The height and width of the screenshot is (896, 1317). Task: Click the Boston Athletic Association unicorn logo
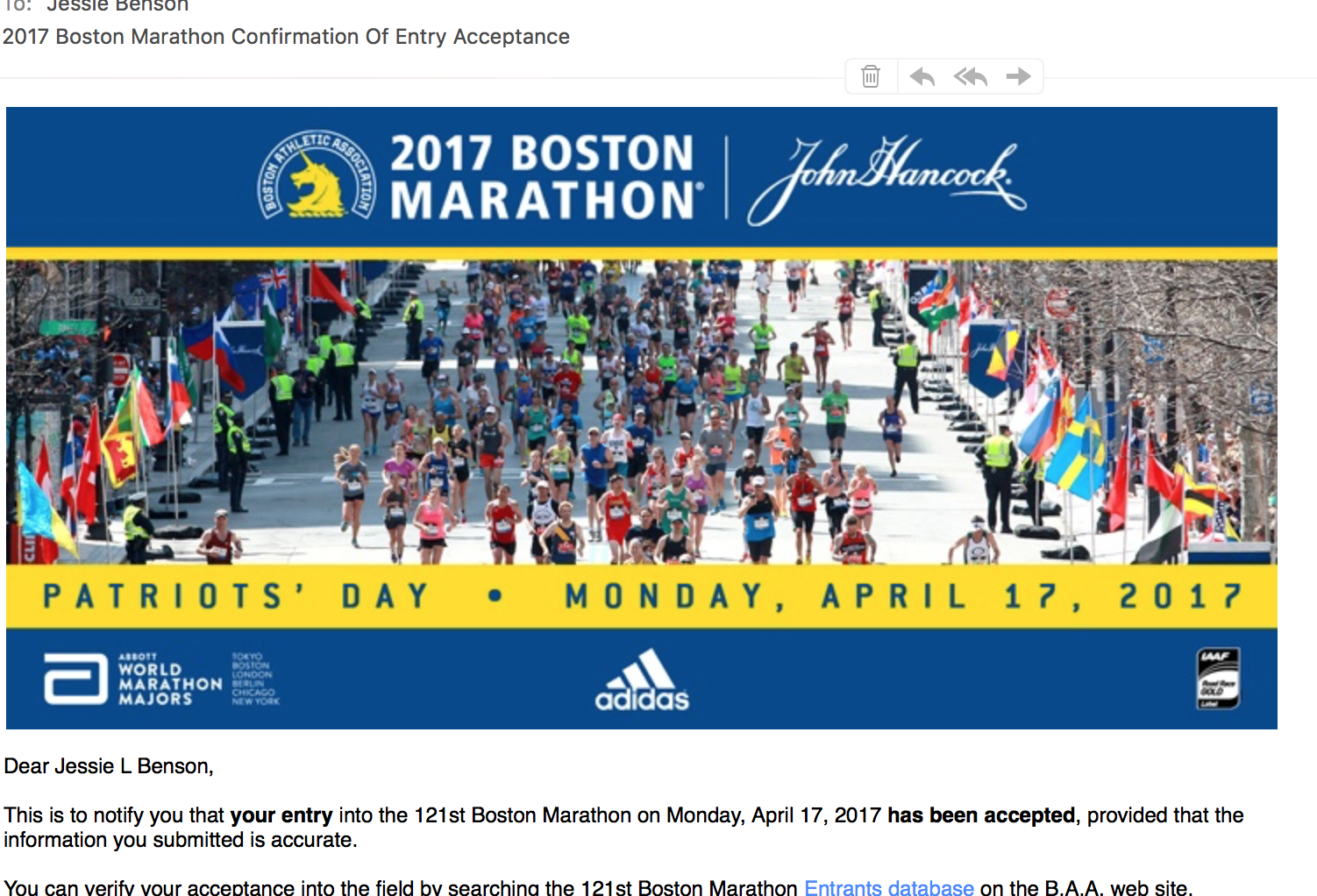click(x=317, y=176)
